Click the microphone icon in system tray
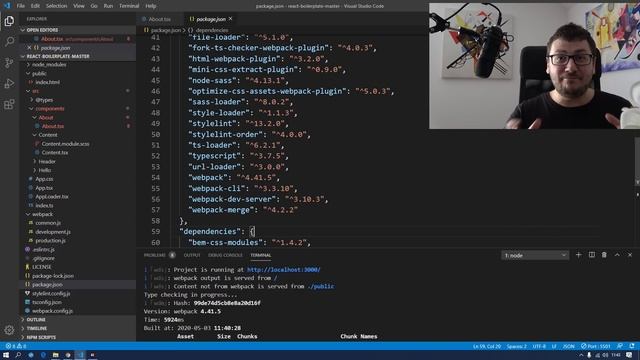 [x=589, y=355]
